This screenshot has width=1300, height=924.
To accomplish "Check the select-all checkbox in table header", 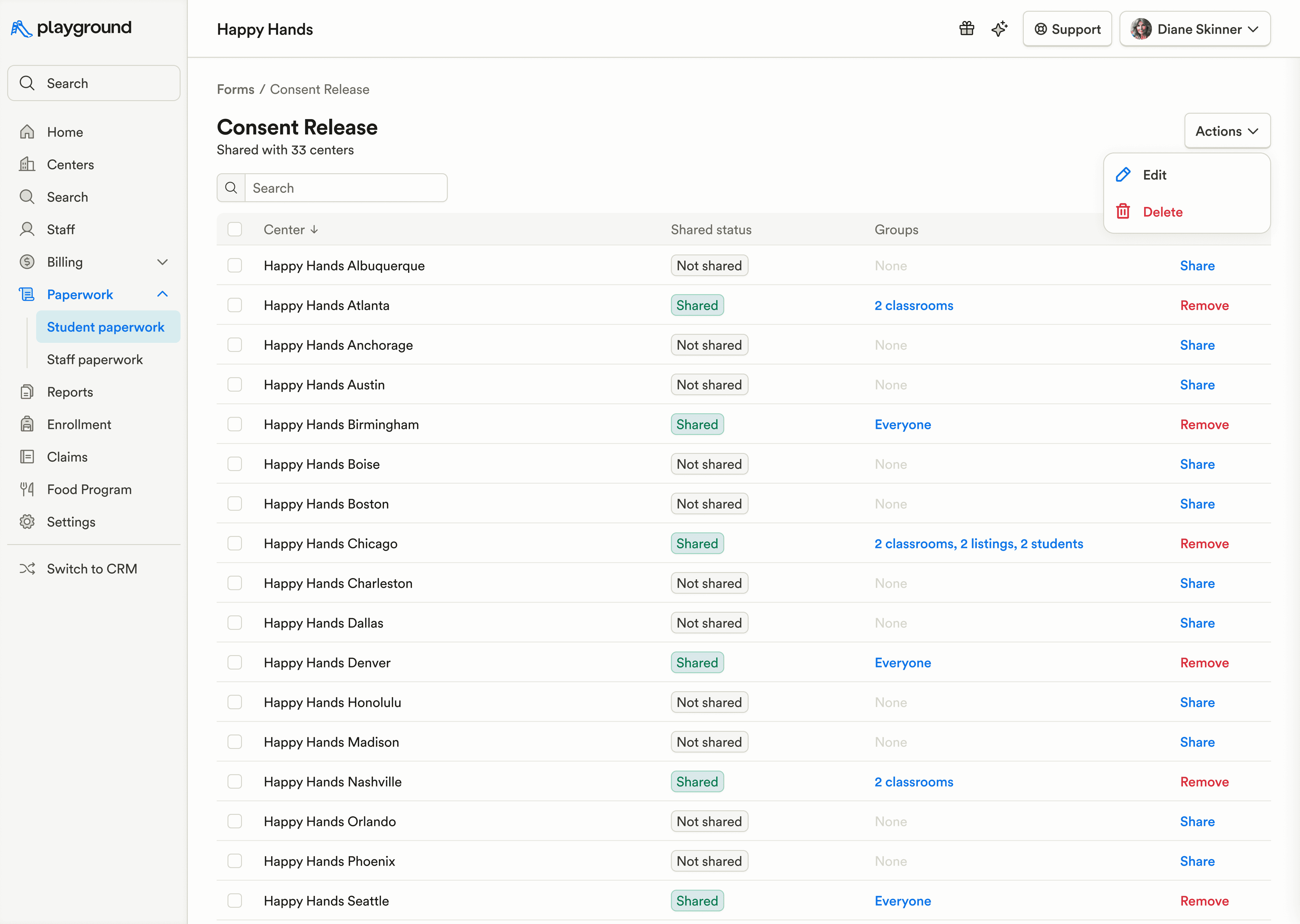I will tap(234, 229).
